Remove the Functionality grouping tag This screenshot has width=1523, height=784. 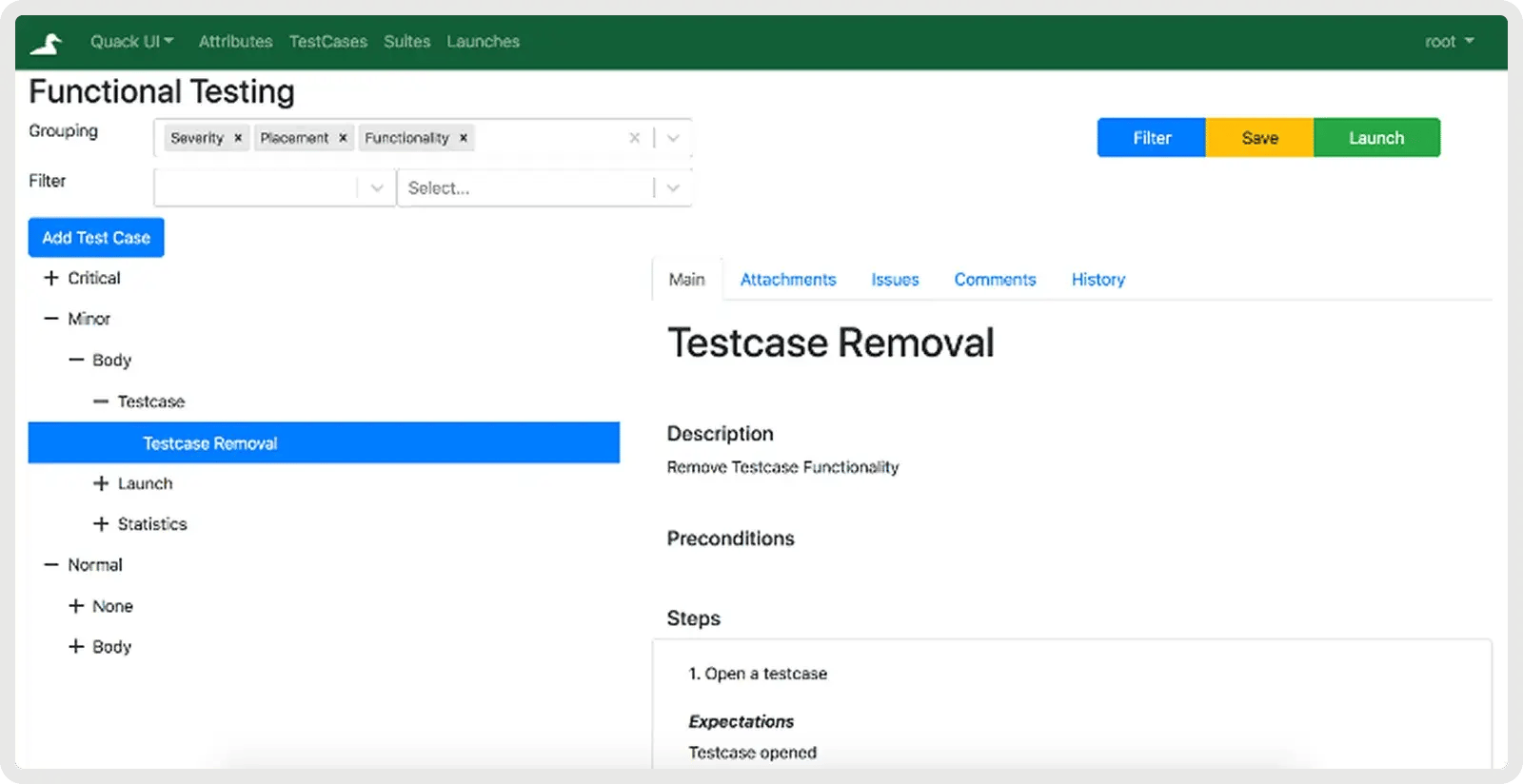(x=464, y=138)
